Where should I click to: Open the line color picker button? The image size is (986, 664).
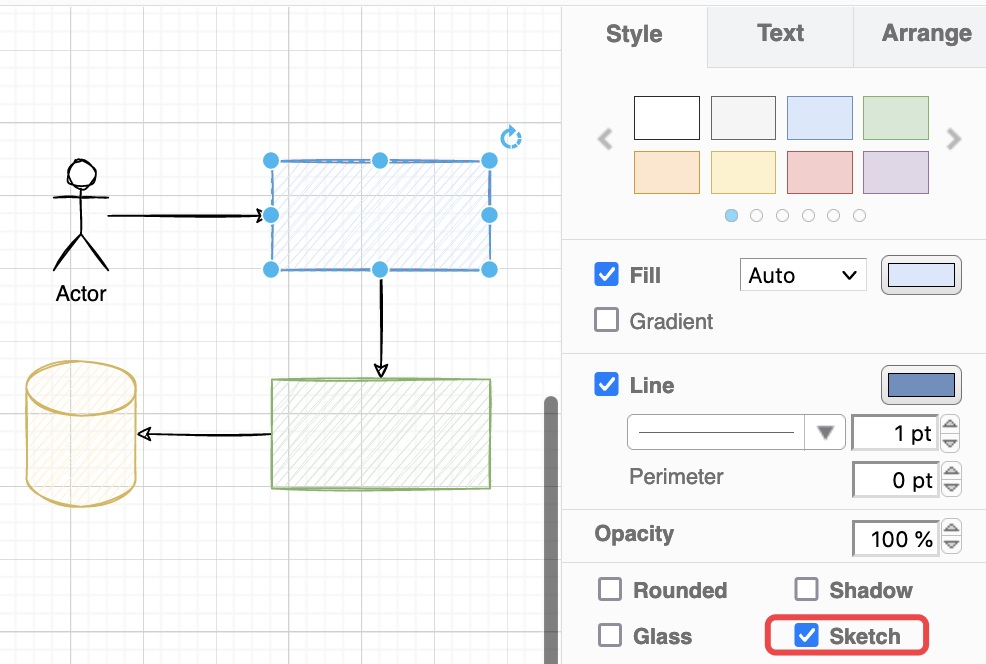pyautogui.click(x=920, y=385)
